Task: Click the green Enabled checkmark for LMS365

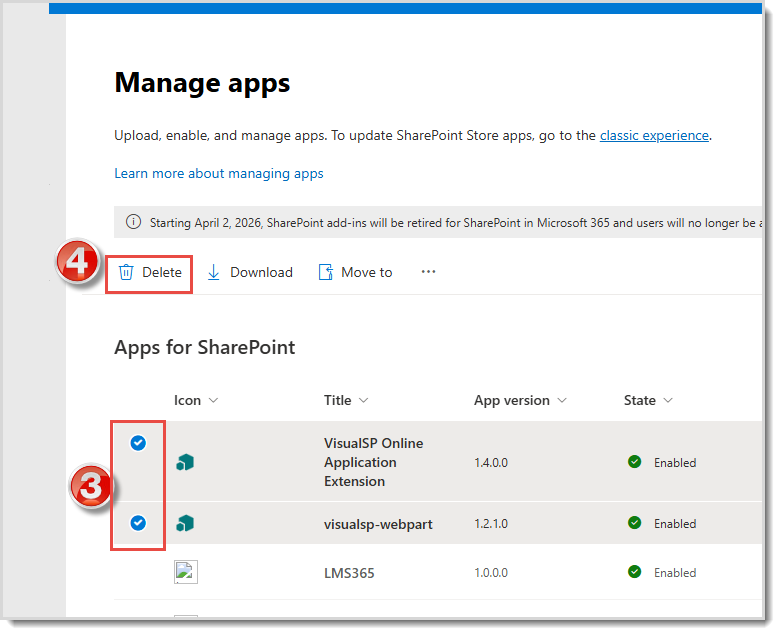Action: pyautogui.click(x=634, y=572)
